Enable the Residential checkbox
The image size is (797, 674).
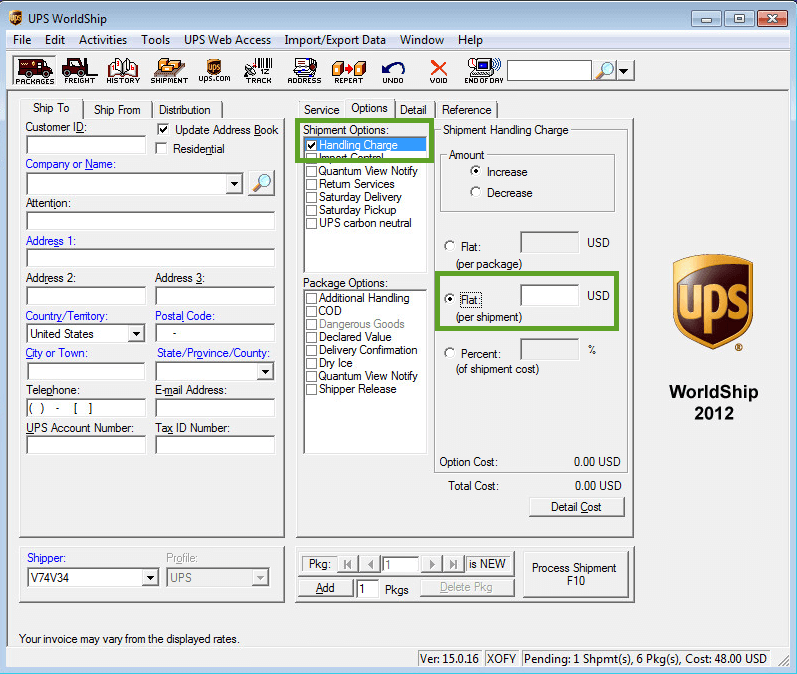click(161, 148)
